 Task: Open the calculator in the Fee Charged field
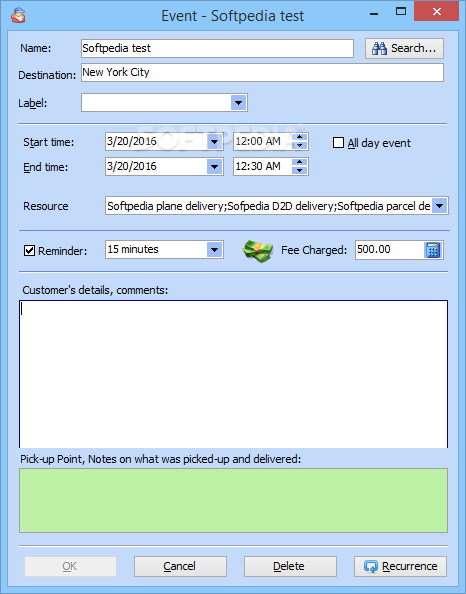[x=433, y=250]
